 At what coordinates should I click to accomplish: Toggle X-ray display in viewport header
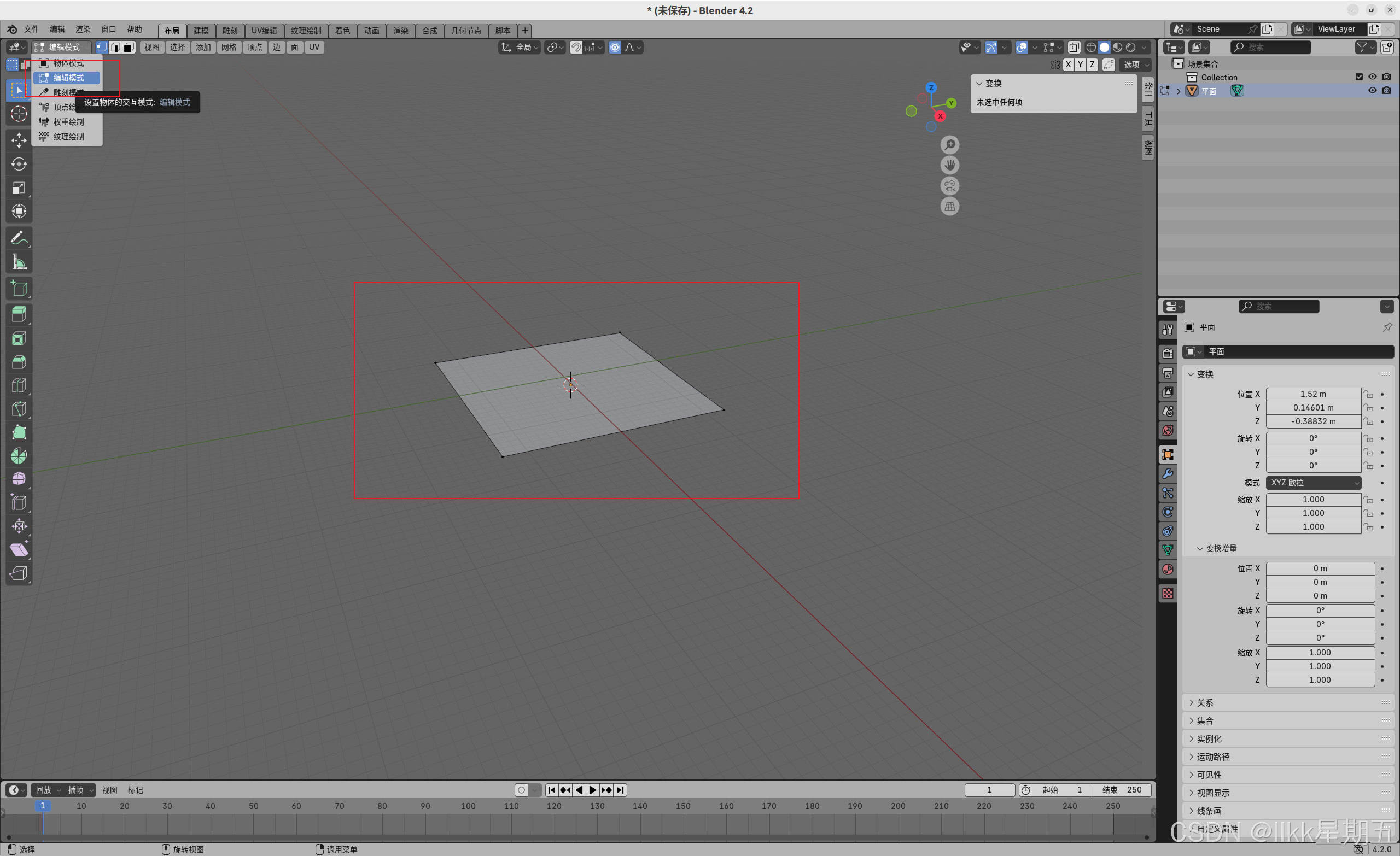[x=1074, y=47]
